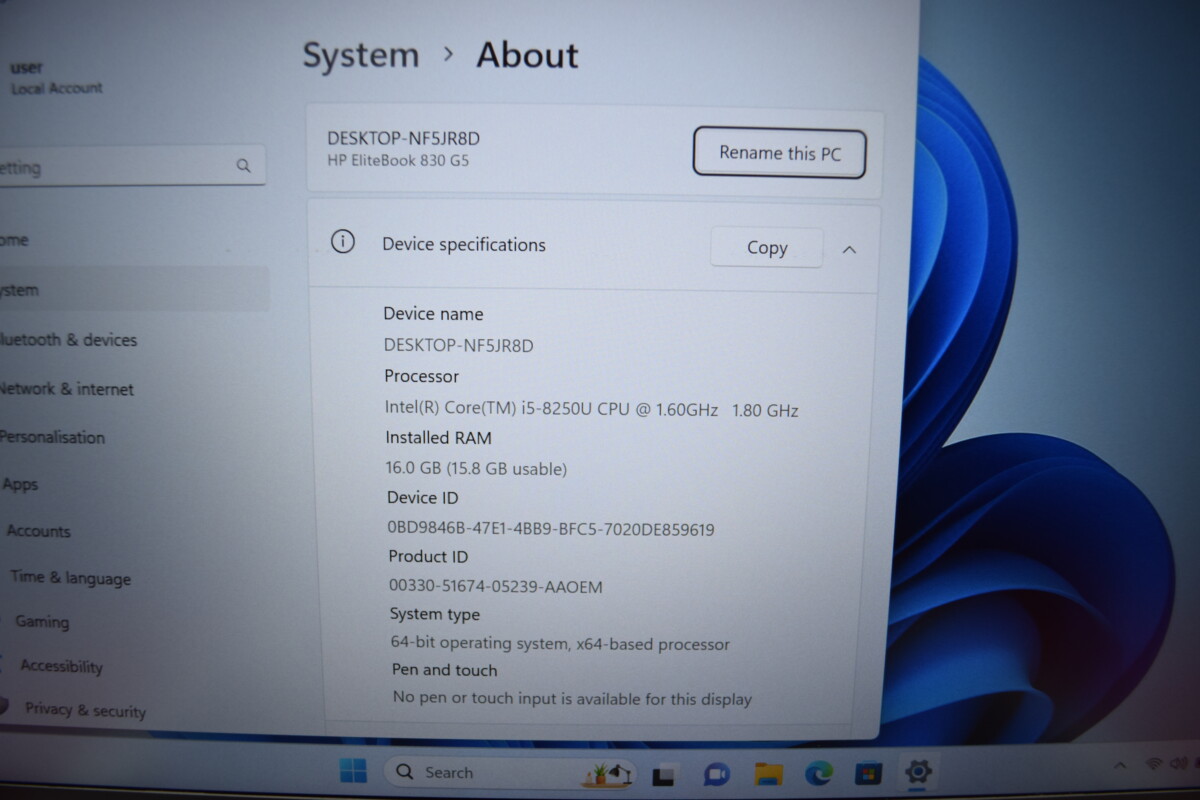The height and width of the screenshot is (800, 1200).
Task: Open Time & language settings
Action: coord(70,578)
